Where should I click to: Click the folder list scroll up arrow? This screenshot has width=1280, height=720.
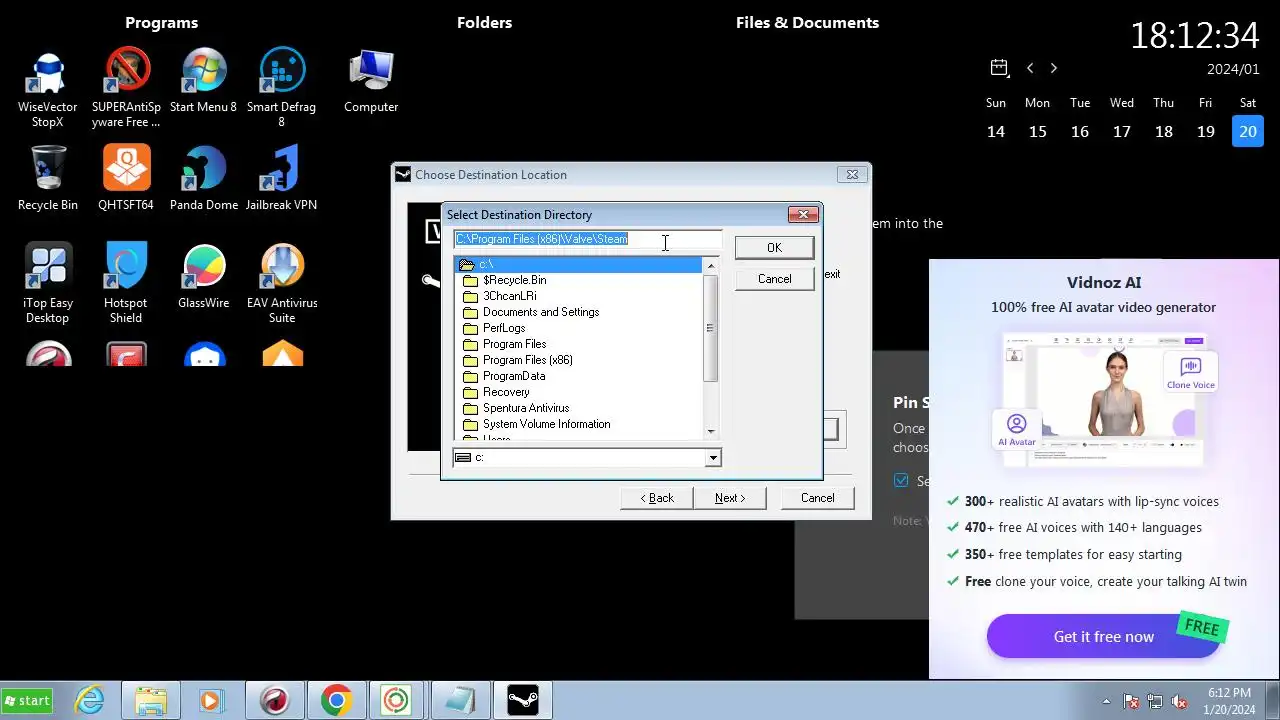tap(711, 265)
